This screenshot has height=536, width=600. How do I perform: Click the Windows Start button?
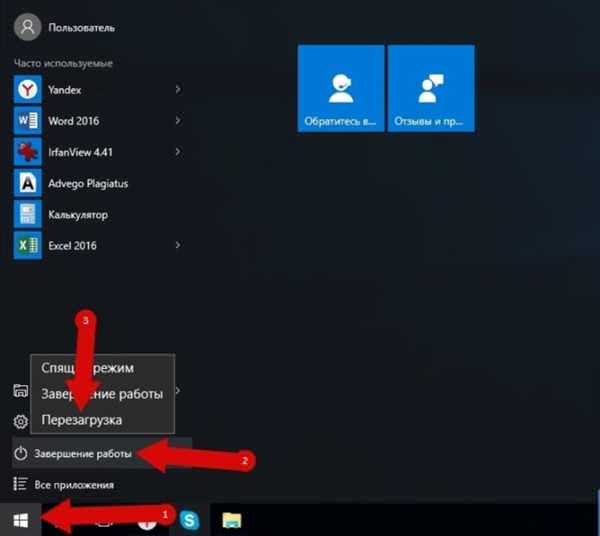[x=21, y=520]
